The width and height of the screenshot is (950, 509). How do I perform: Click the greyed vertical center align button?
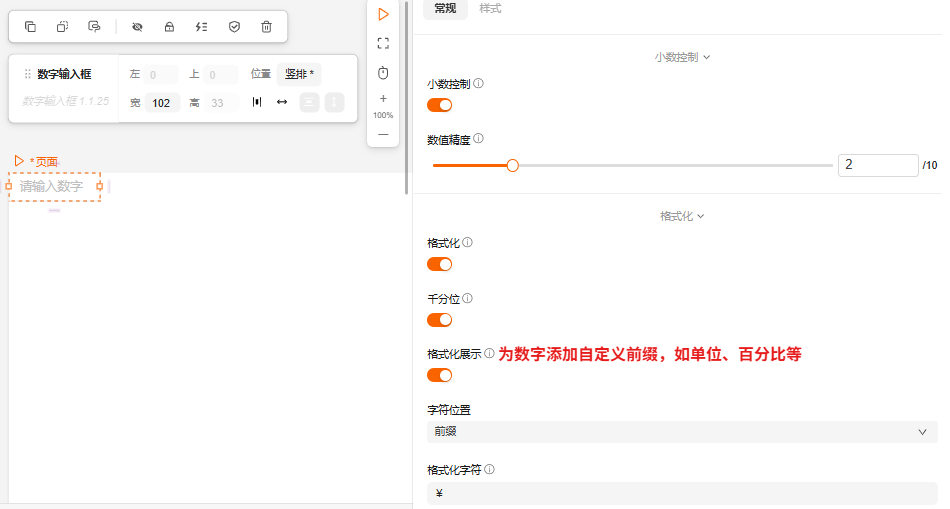point(309,102)
